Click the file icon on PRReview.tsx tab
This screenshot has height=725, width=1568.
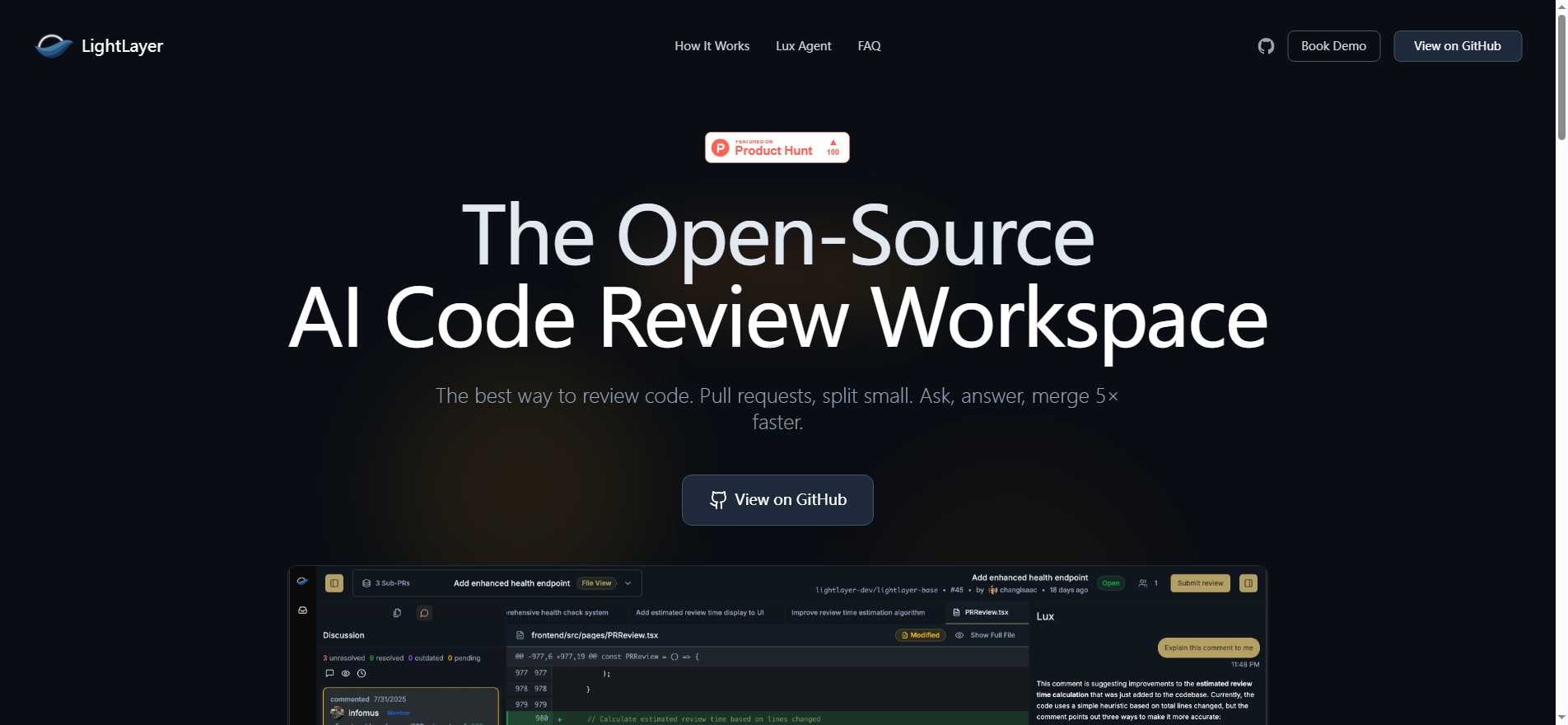click(956, 612)
